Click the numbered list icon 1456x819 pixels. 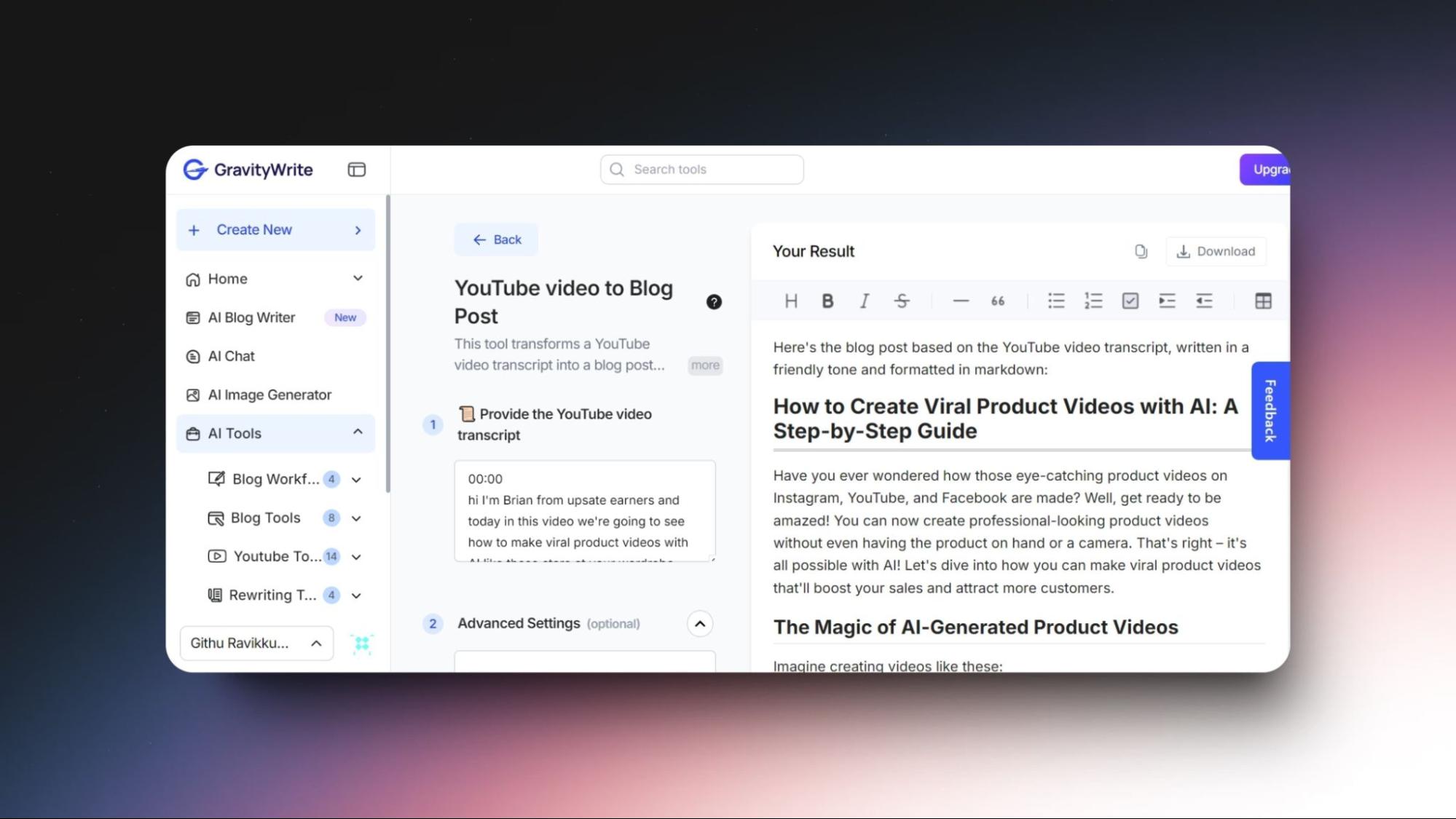click(x=1092, y=300)
